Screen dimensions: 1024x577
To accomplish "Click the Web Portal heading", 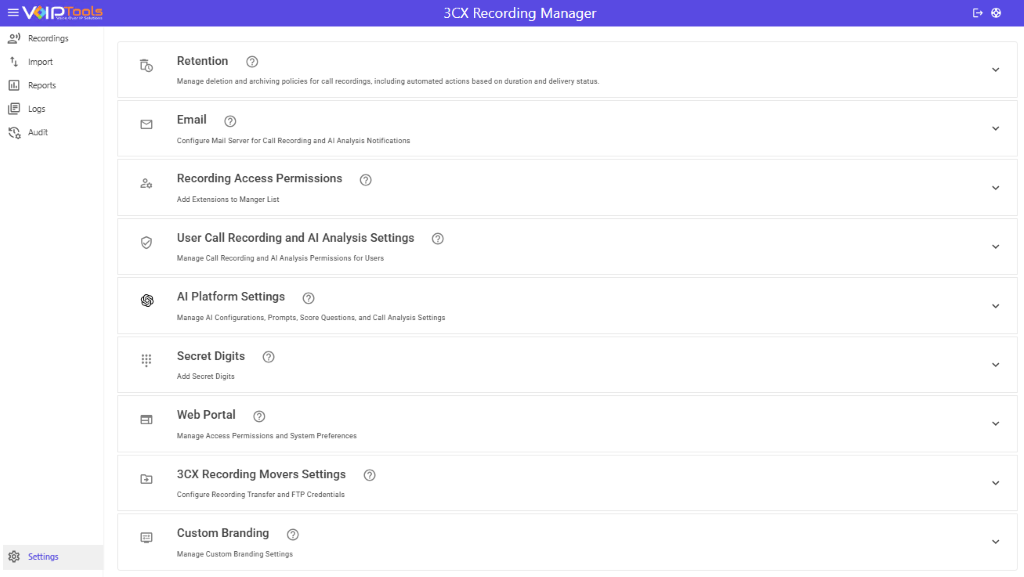I will [206, 414].
